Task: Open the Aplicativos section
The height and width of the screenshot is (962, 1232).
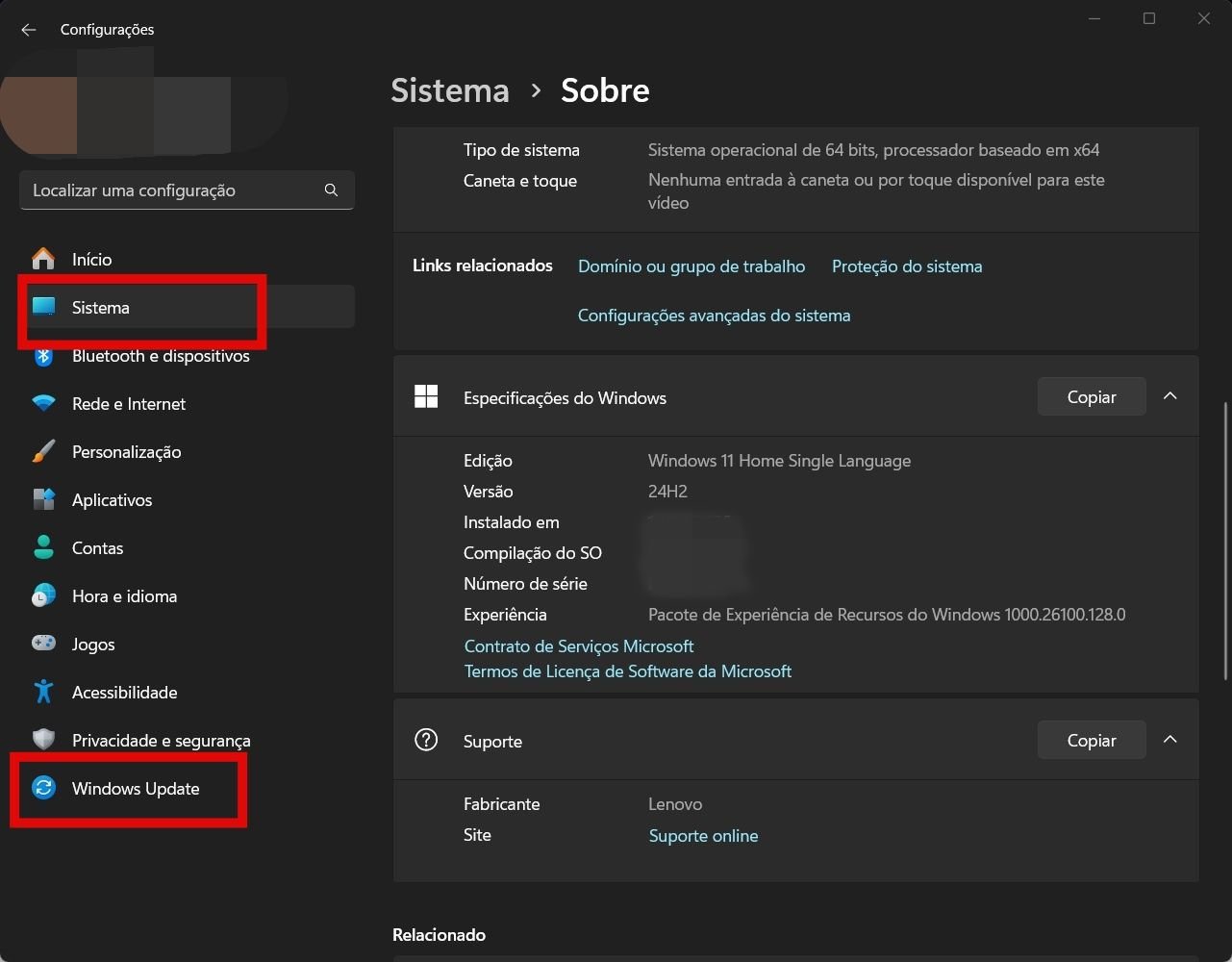Action: 112,499
